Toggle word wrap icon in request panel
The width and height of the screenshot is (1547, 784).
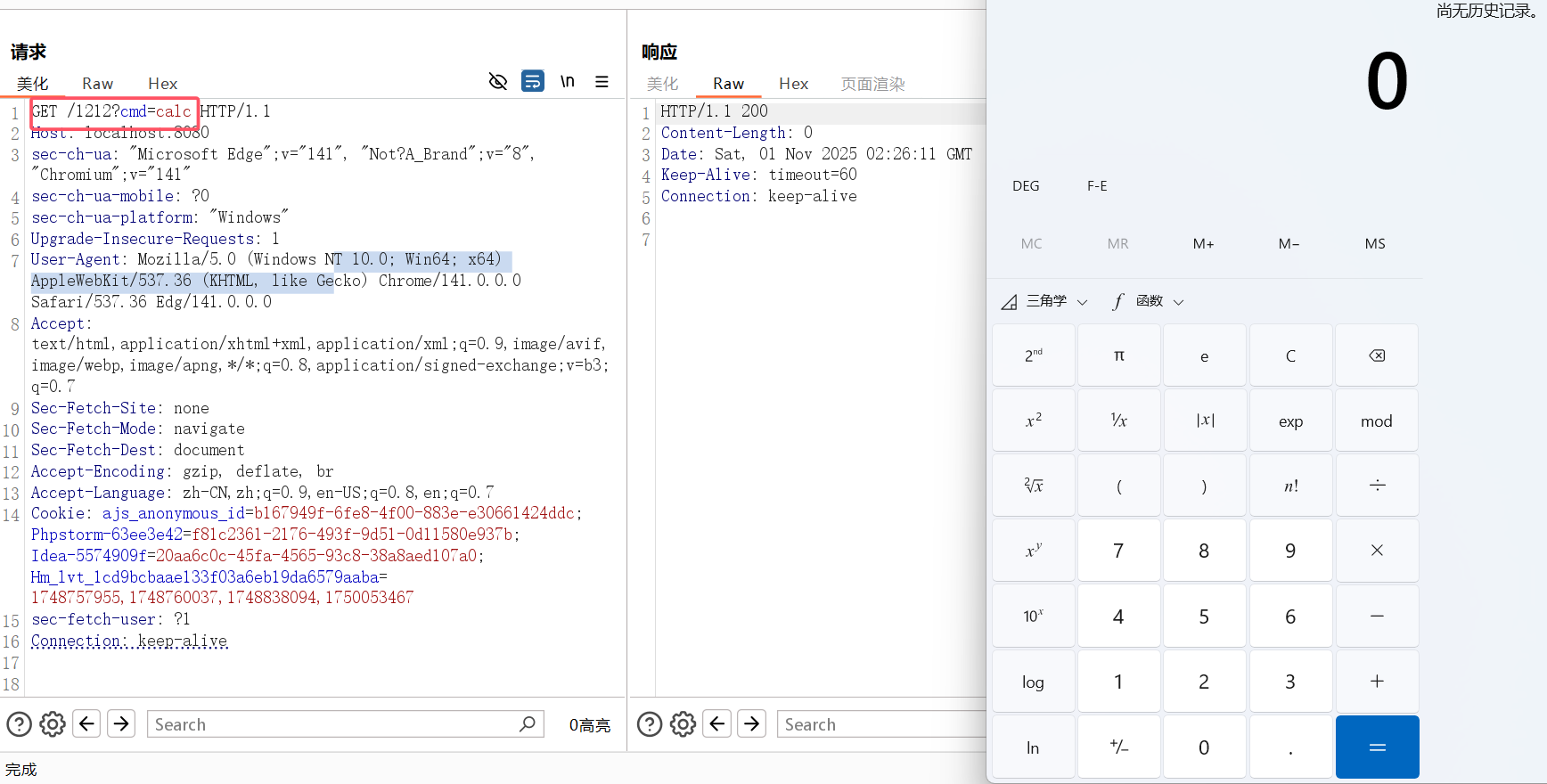tap(533, 82)
